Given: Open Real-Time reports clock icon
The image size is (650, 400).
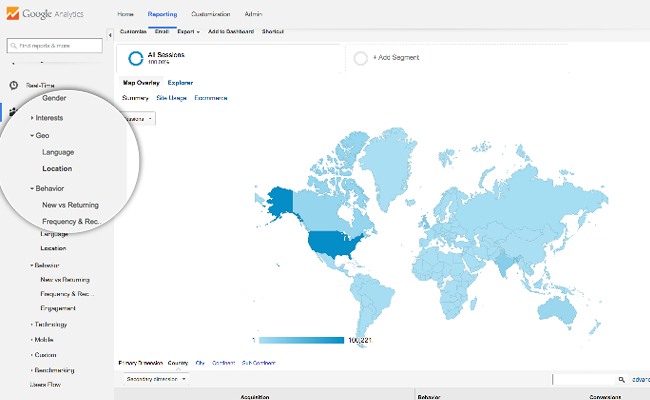Looking at the screenshot, I should (x=14, y=85).
